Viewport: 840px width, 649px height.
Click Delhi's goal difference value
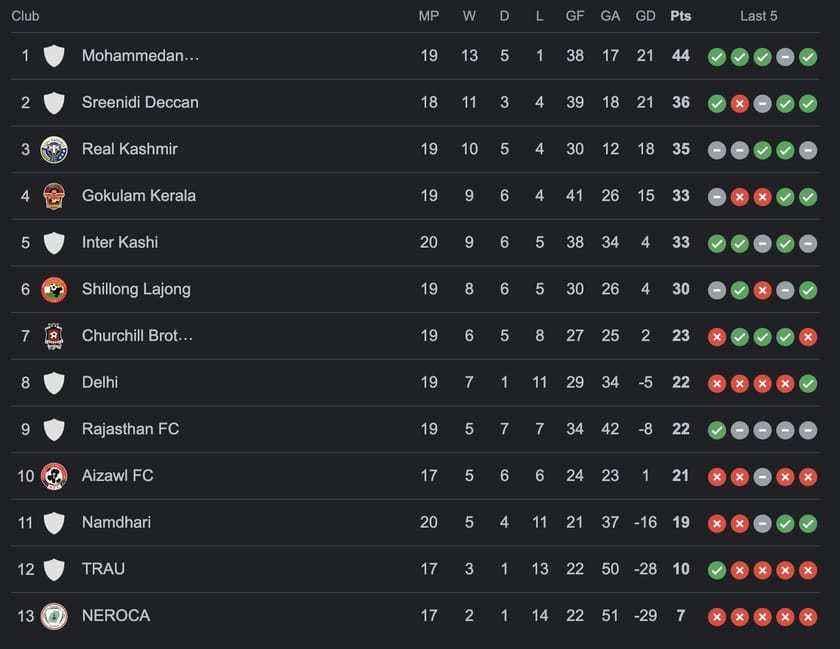646,382
